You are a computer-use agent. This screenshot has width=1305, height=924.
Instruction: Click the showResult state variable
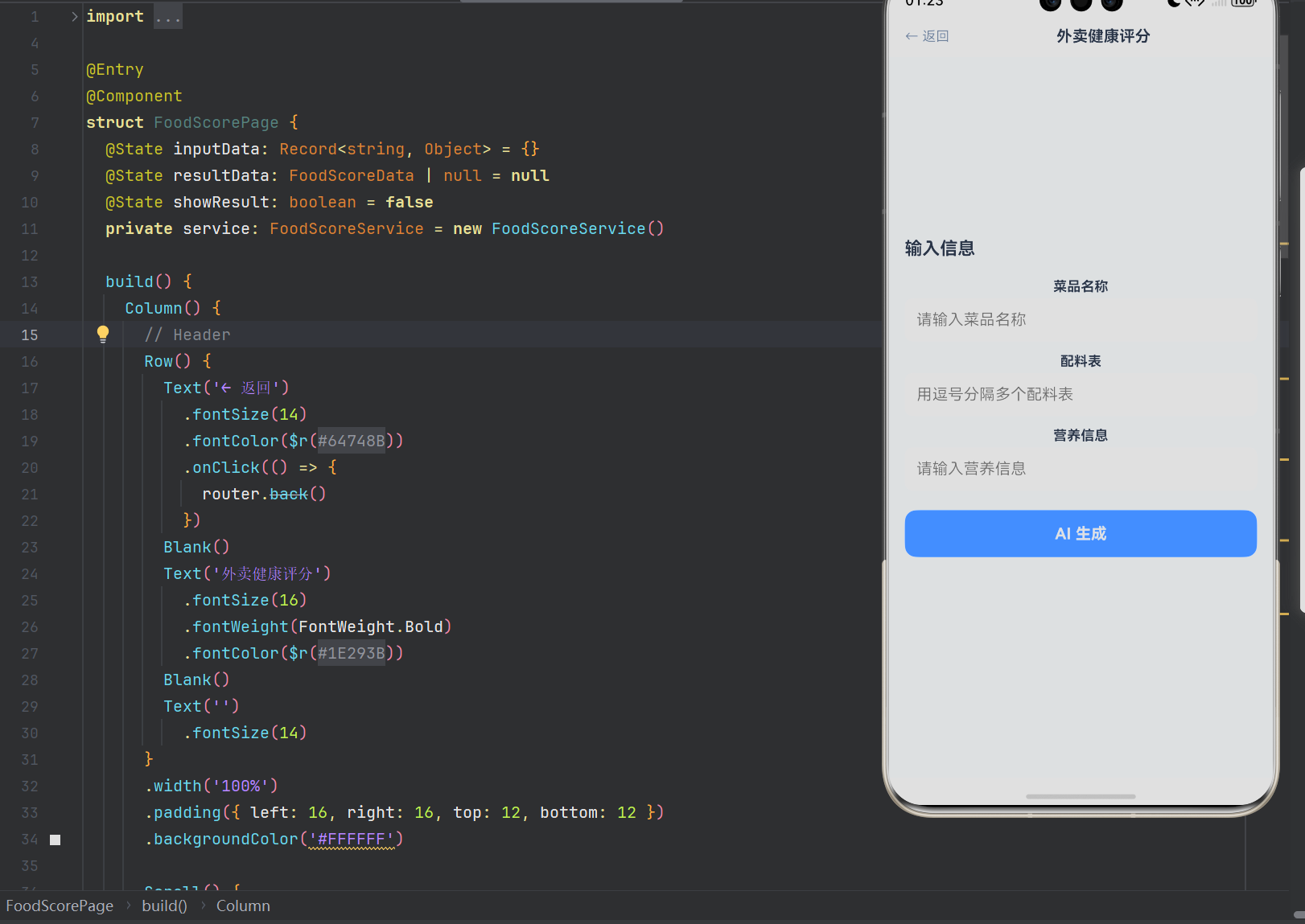point(221,202)
